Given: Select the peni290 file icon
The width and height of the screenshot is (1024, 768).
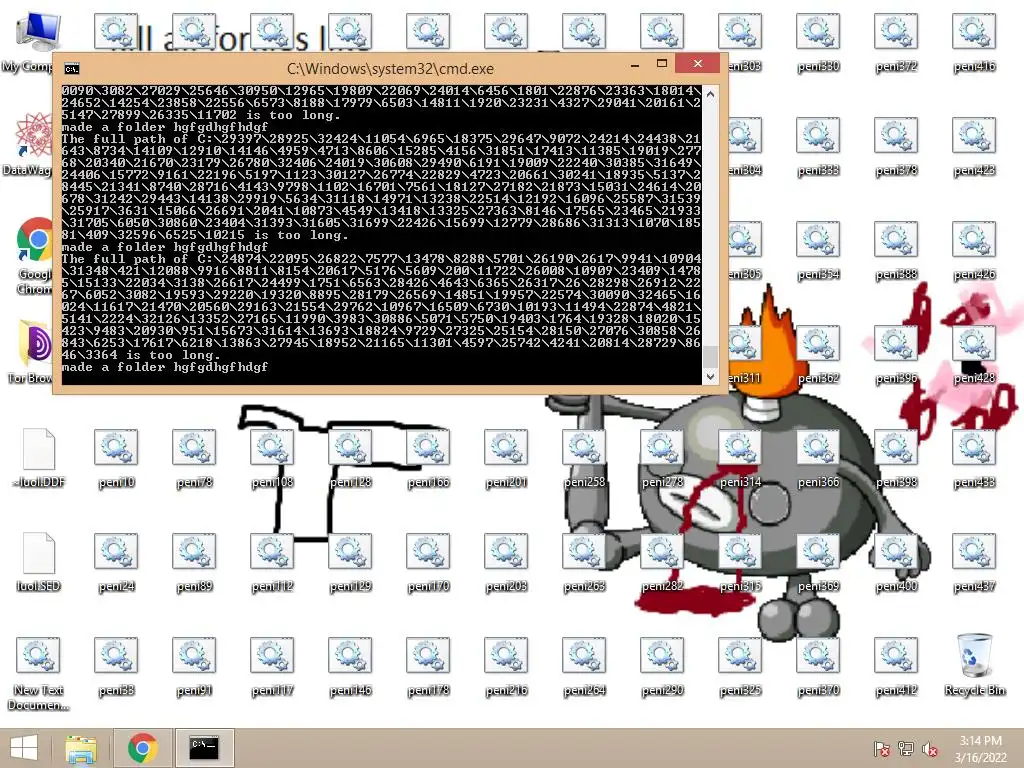Looking at the screenshot, I should 662,666.
